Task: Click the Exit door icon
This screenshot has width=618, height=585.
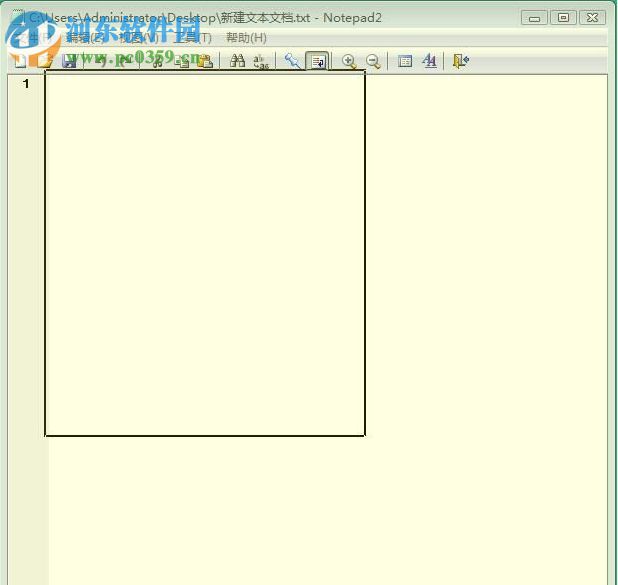Action: [x=461, y=61]
